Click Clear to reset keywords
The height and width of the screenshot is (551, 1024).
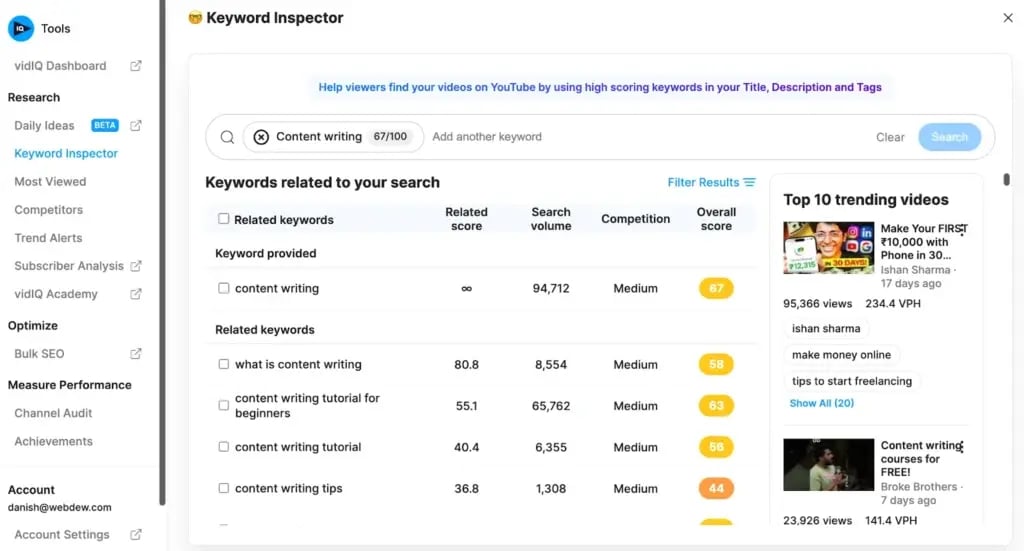tap(890, 138)
